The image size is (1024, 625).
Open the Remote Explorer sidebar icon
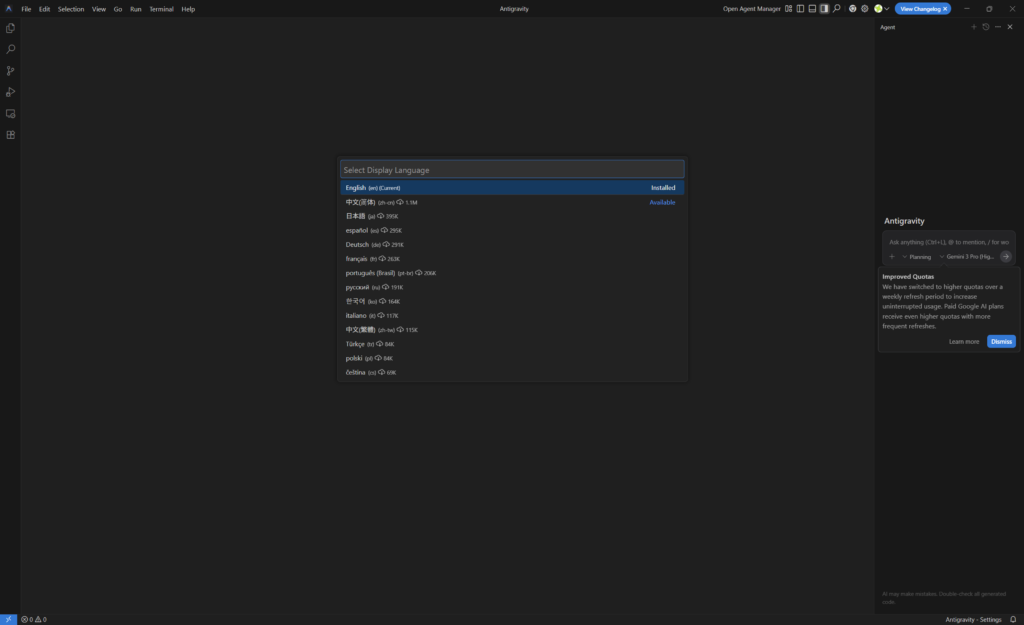coord(11,114)
